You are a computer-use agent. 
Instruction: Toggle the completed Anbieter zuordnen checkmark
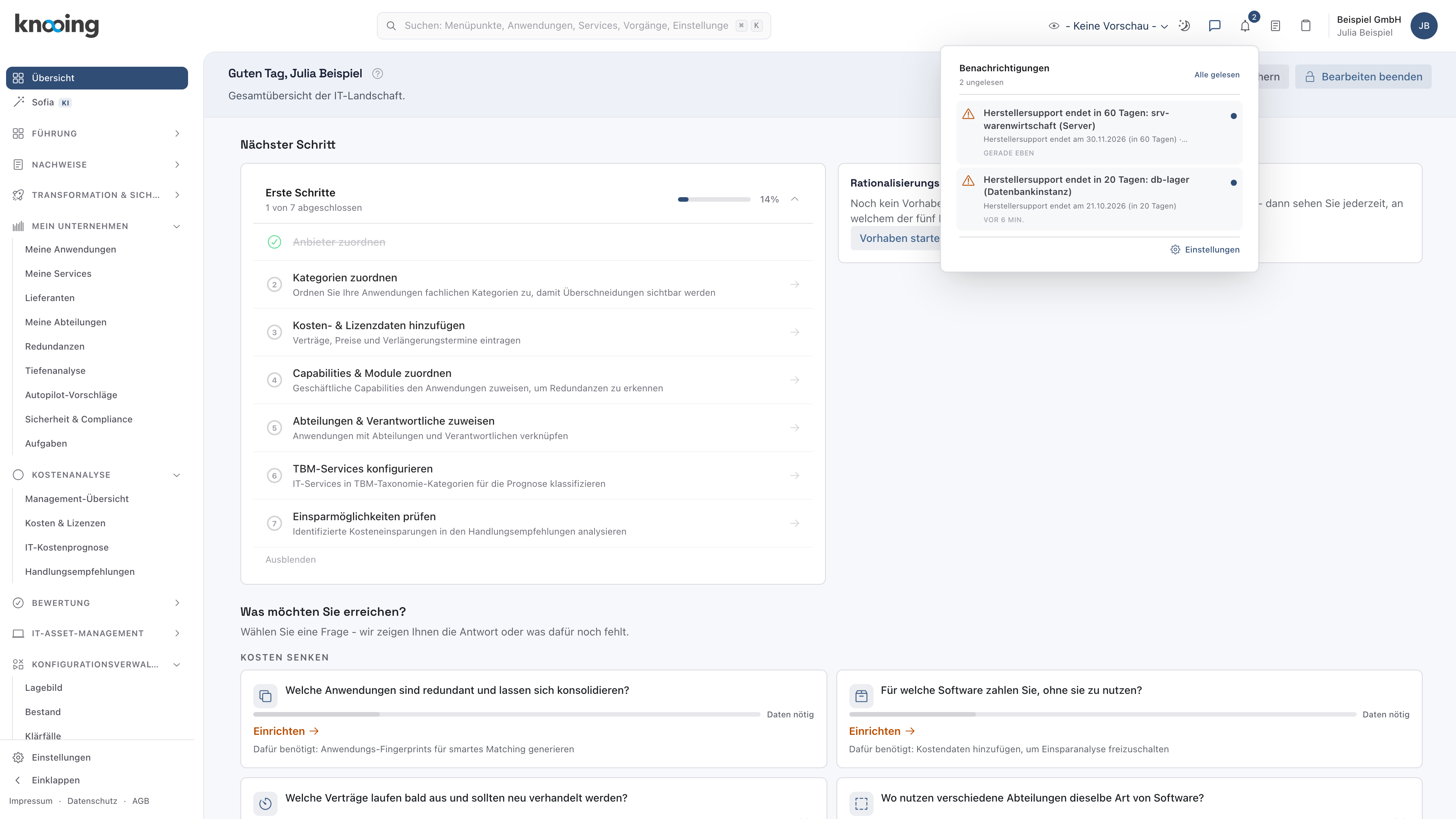274,242
